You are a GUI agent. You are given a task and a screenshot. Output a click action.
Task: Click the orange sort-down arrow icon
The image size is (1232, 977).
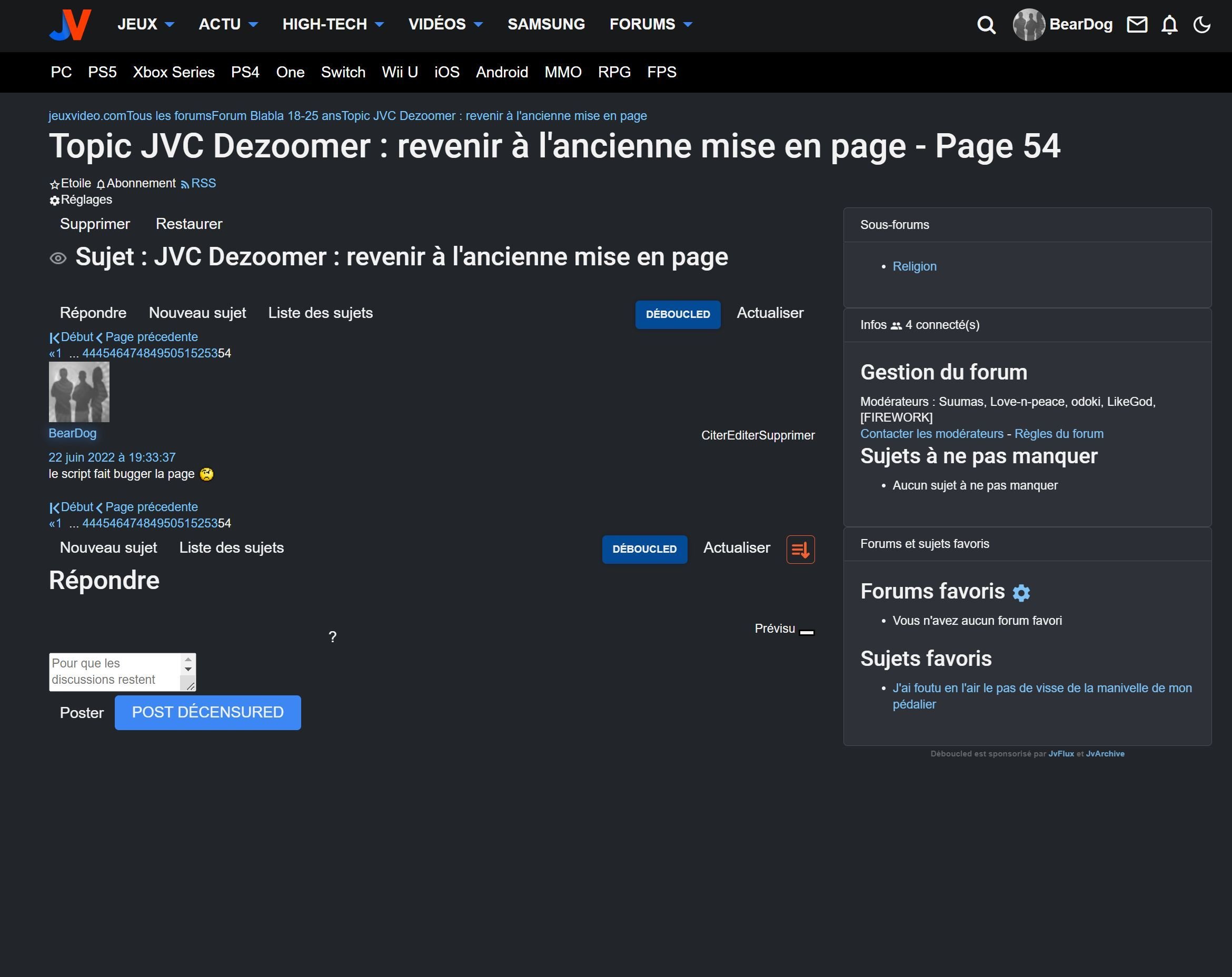coord(800,549)
